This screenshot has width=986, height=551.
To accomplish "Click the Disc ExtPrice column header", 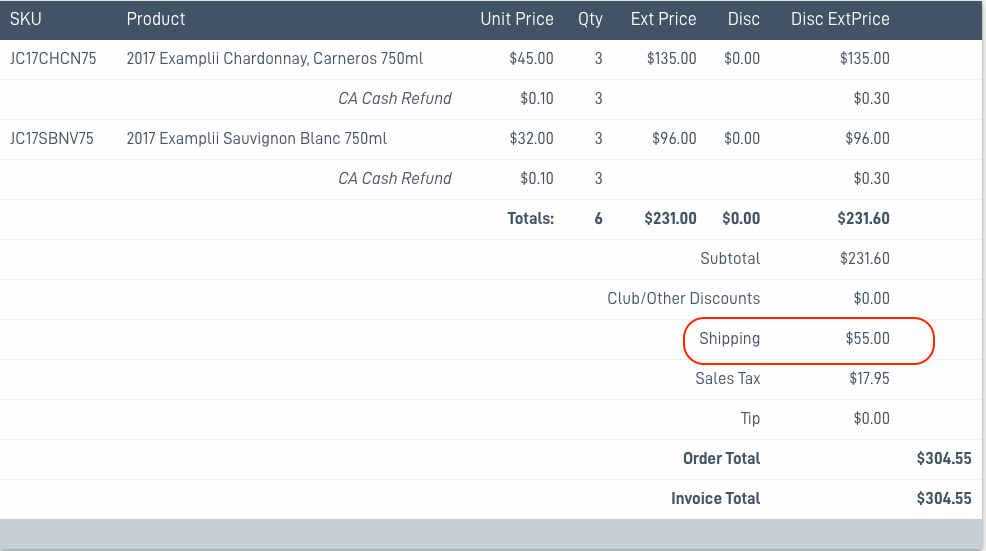I will [840, 19].
